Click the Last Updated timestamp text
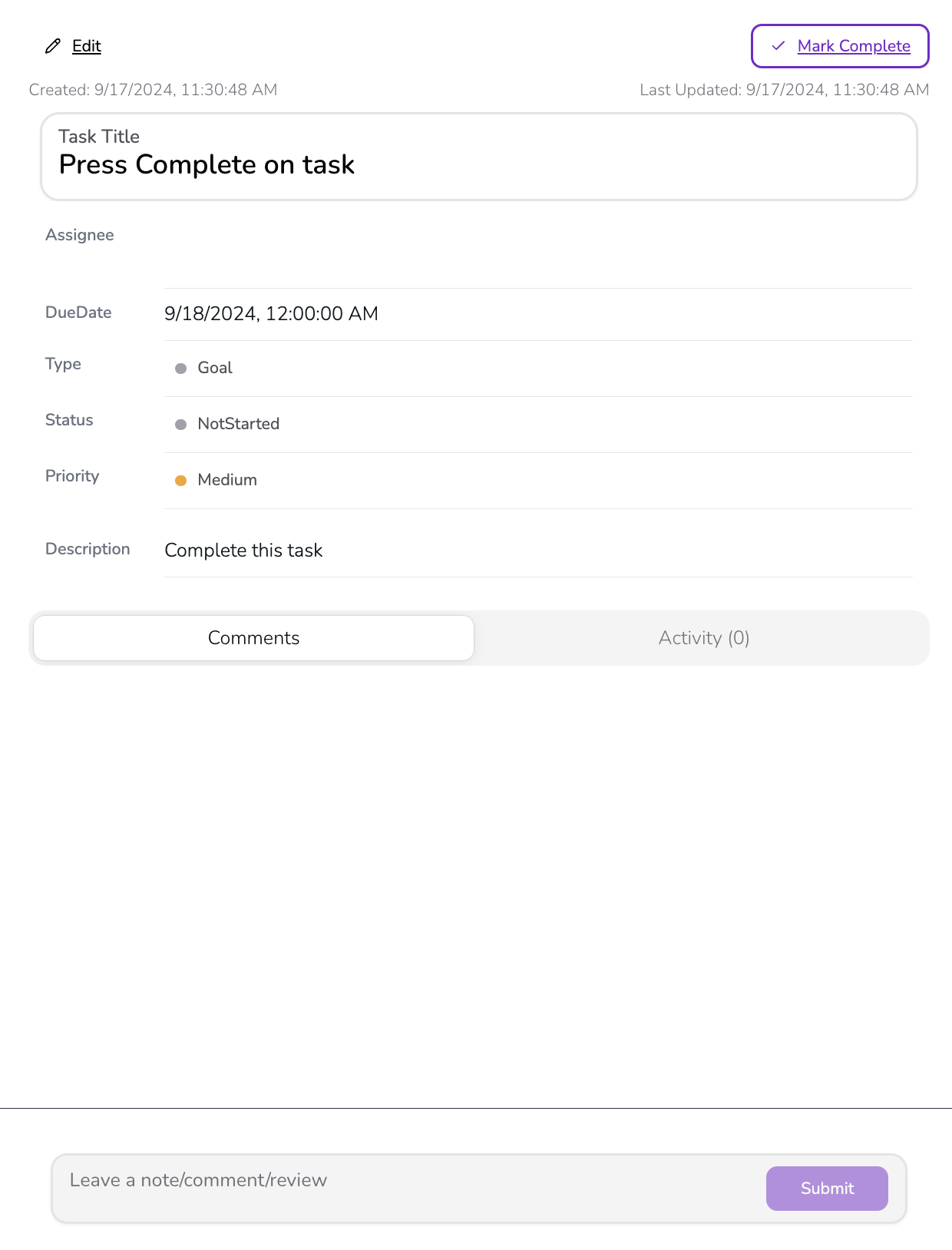Viewport: 952px width, 1250px height. (x=784, y=90)
